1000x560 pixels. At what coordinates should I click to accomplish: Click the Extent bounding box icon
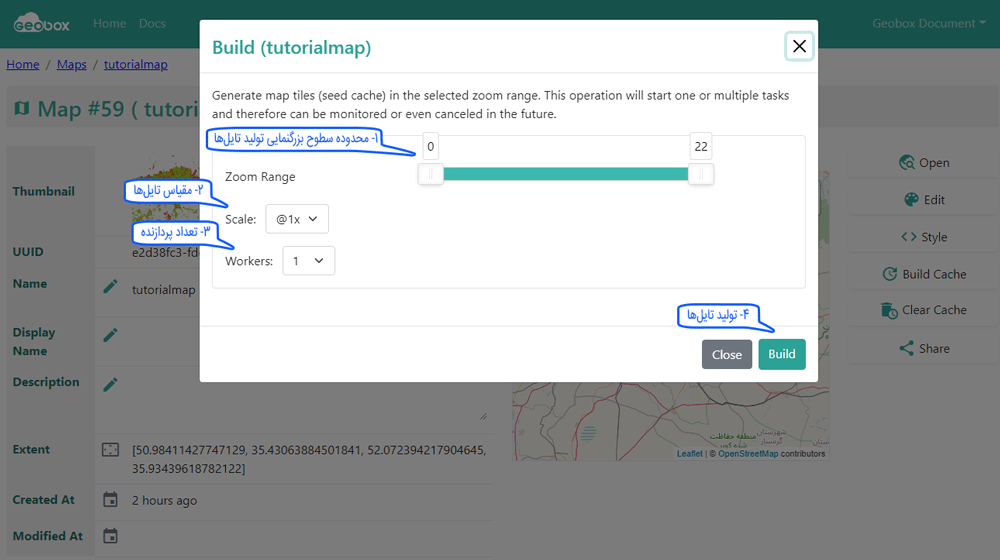tap(110, 451)
